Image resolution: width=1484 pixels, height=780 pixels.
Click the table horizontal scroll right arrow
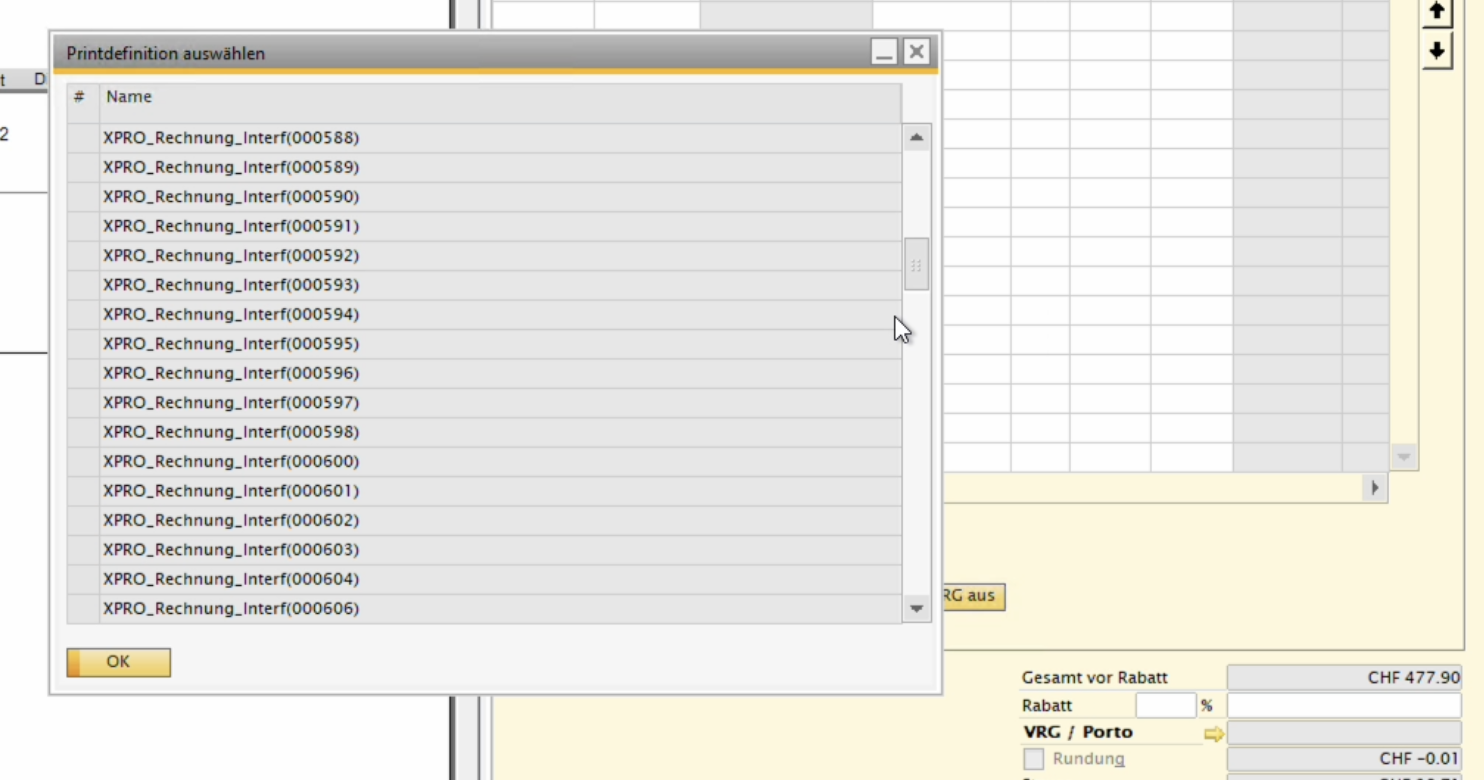click(1374, 487)
